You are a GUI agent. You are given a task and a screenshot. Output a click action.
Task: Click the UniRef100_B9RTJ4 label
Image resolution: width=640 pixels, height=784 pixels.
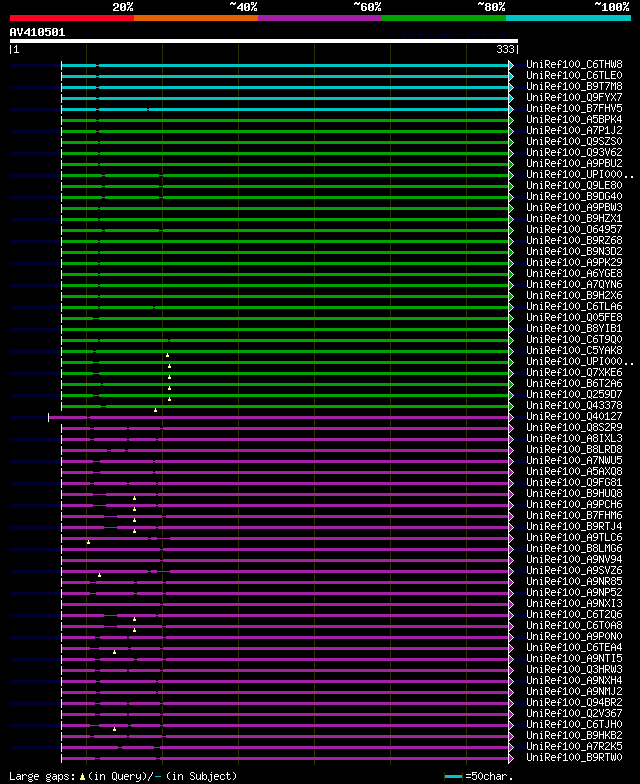pos(574,526)
